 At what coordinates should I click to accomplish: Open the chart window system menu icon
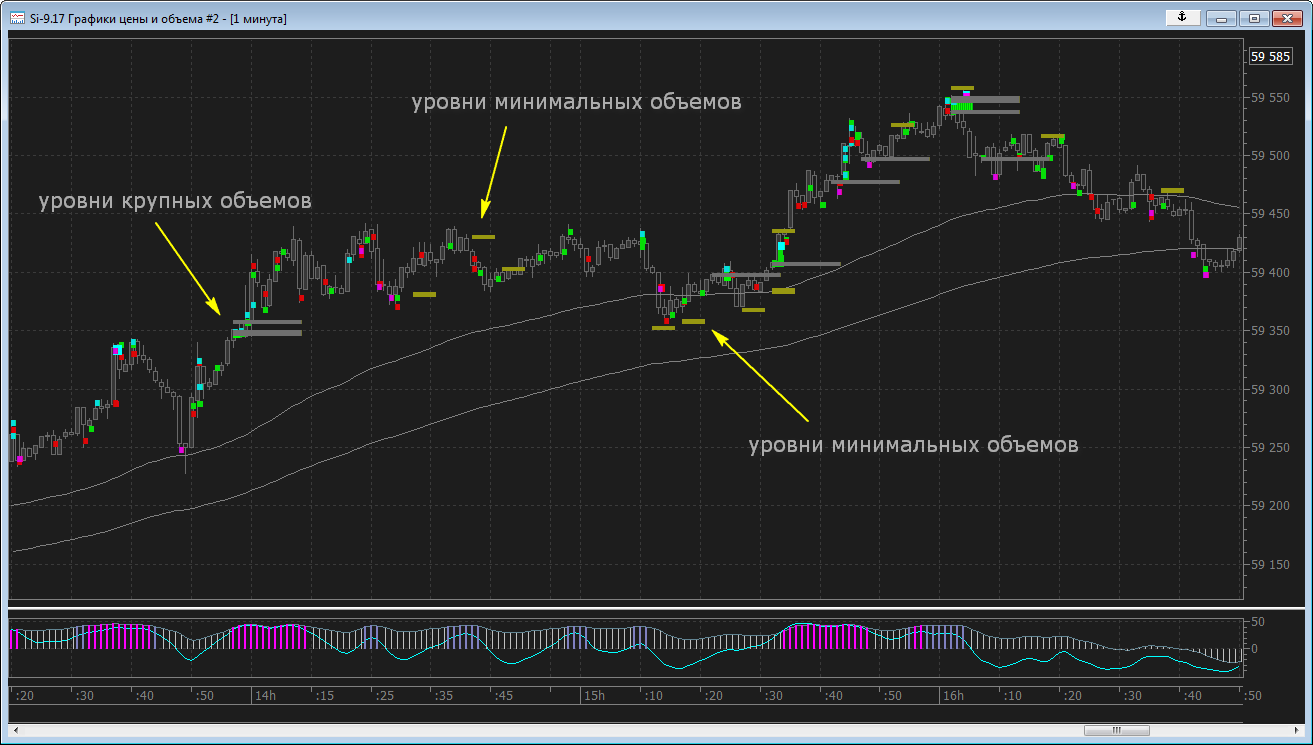click(x=17, y=18)
